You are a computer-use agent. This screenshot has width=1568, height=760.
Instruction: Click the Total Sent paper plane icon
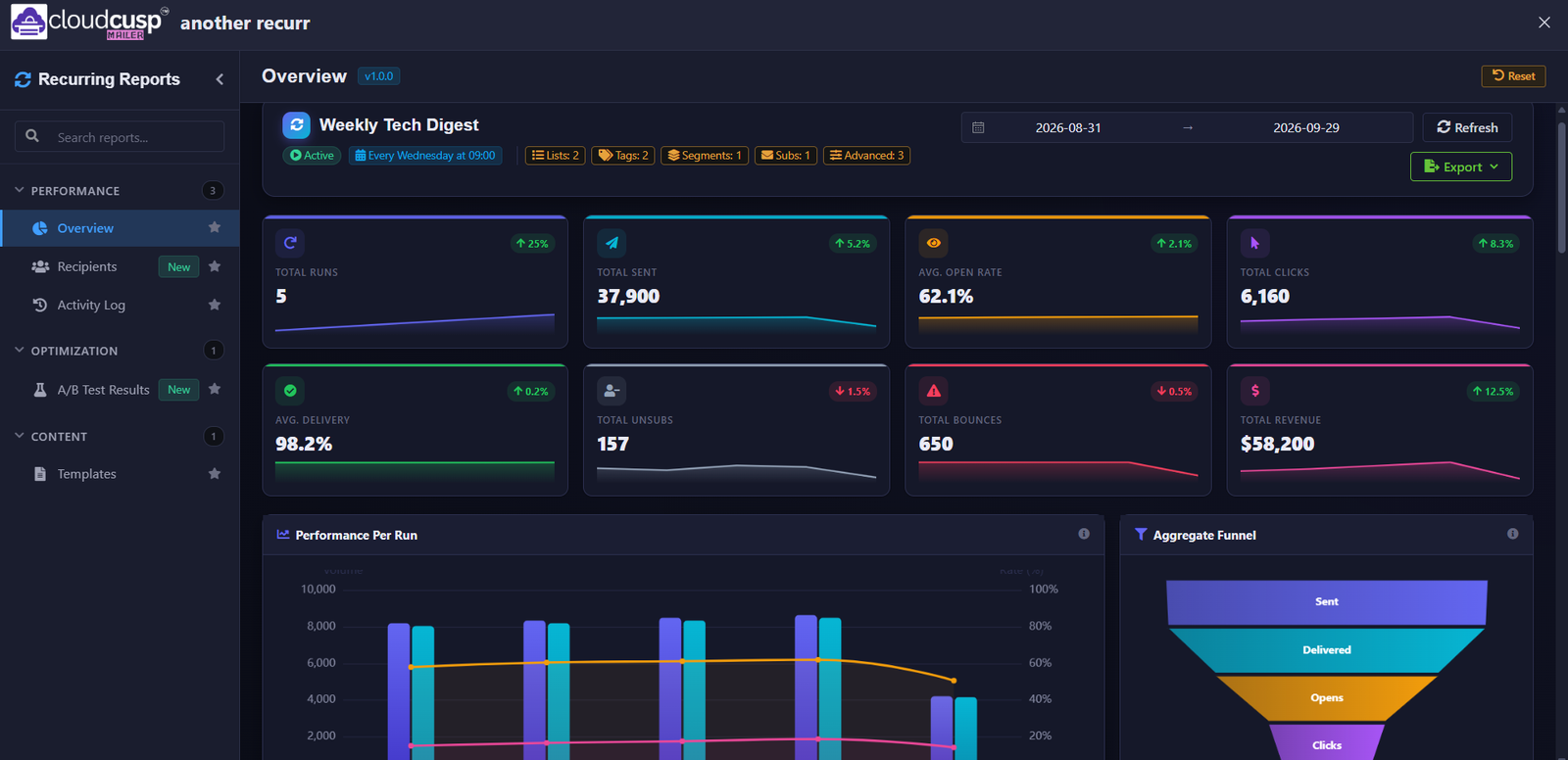[x=612, y=243]
